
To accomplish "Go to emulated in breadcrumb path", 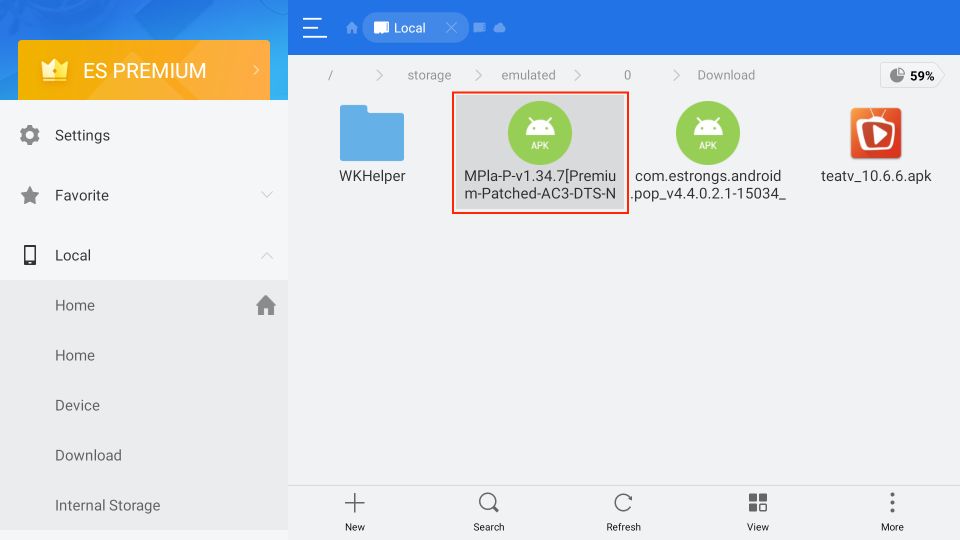I will [528, 75].
